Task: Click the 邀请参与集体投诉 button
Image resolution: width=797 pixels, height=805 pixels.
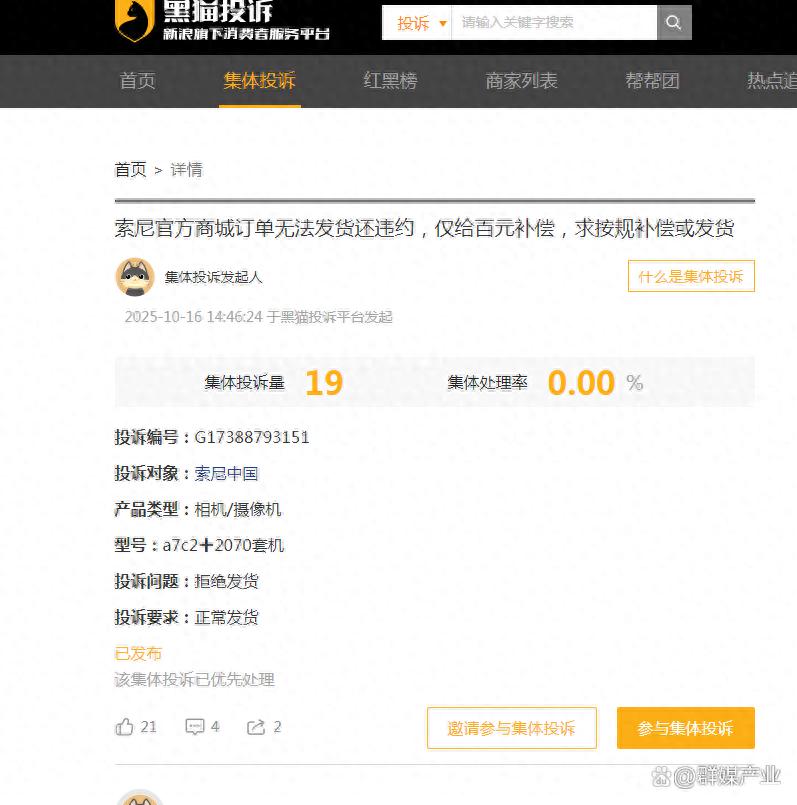Action: pos(511,728)
